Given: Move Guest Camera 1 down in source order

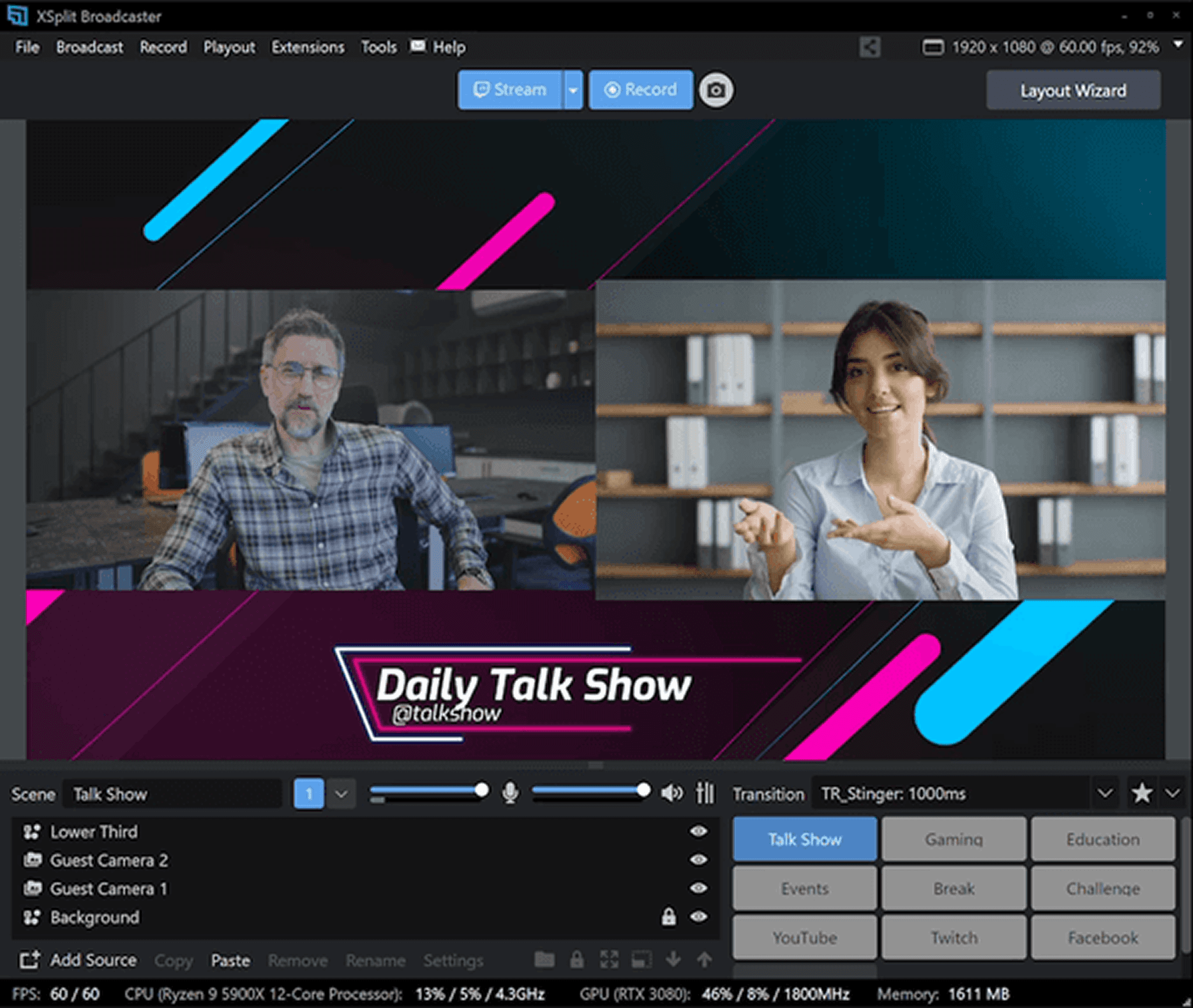Looking at the screenshot, I should [x=674, y=960].
